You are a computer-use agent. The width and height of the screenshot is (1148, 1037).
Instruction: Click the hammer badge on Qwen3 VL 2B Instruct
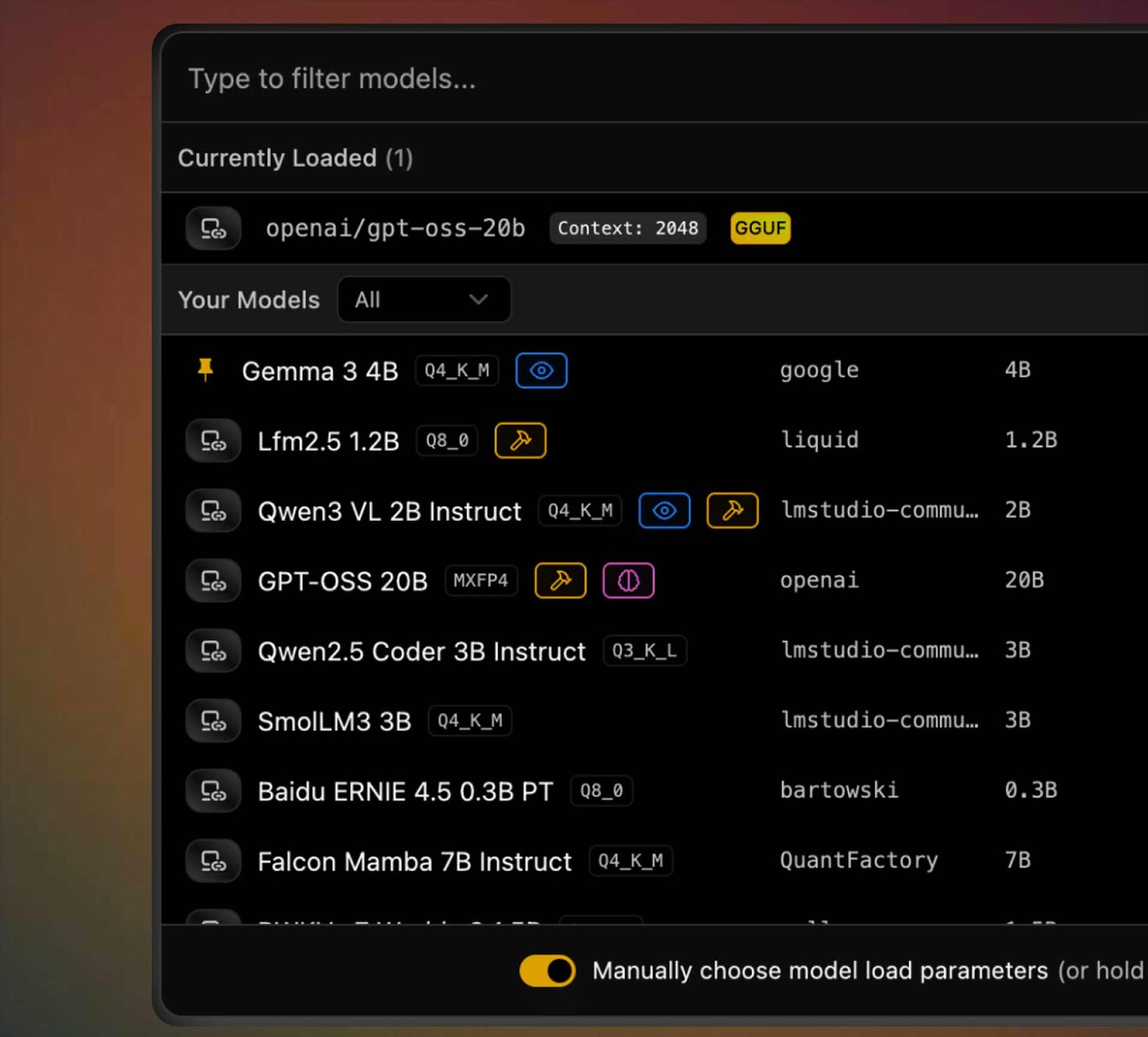pos(732,511)
